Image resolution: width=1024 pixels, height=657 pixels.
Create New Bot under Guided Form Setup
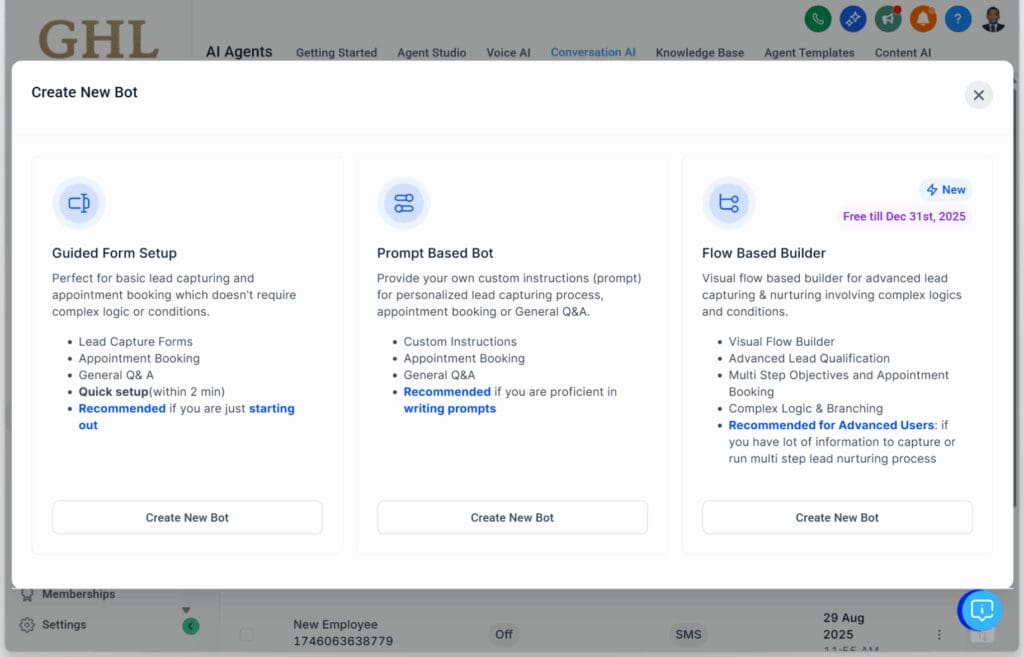[187, 517]
